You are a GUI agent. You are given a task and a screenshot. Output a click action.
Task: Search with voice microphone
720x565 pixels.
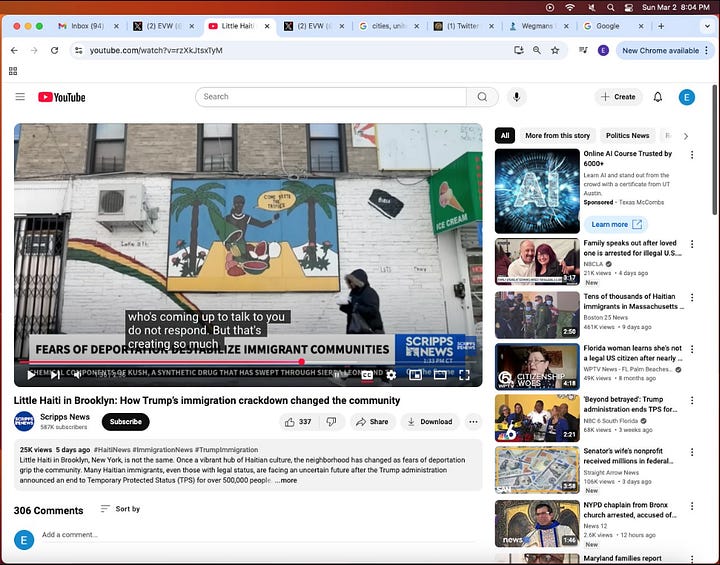tap(516, 97)
